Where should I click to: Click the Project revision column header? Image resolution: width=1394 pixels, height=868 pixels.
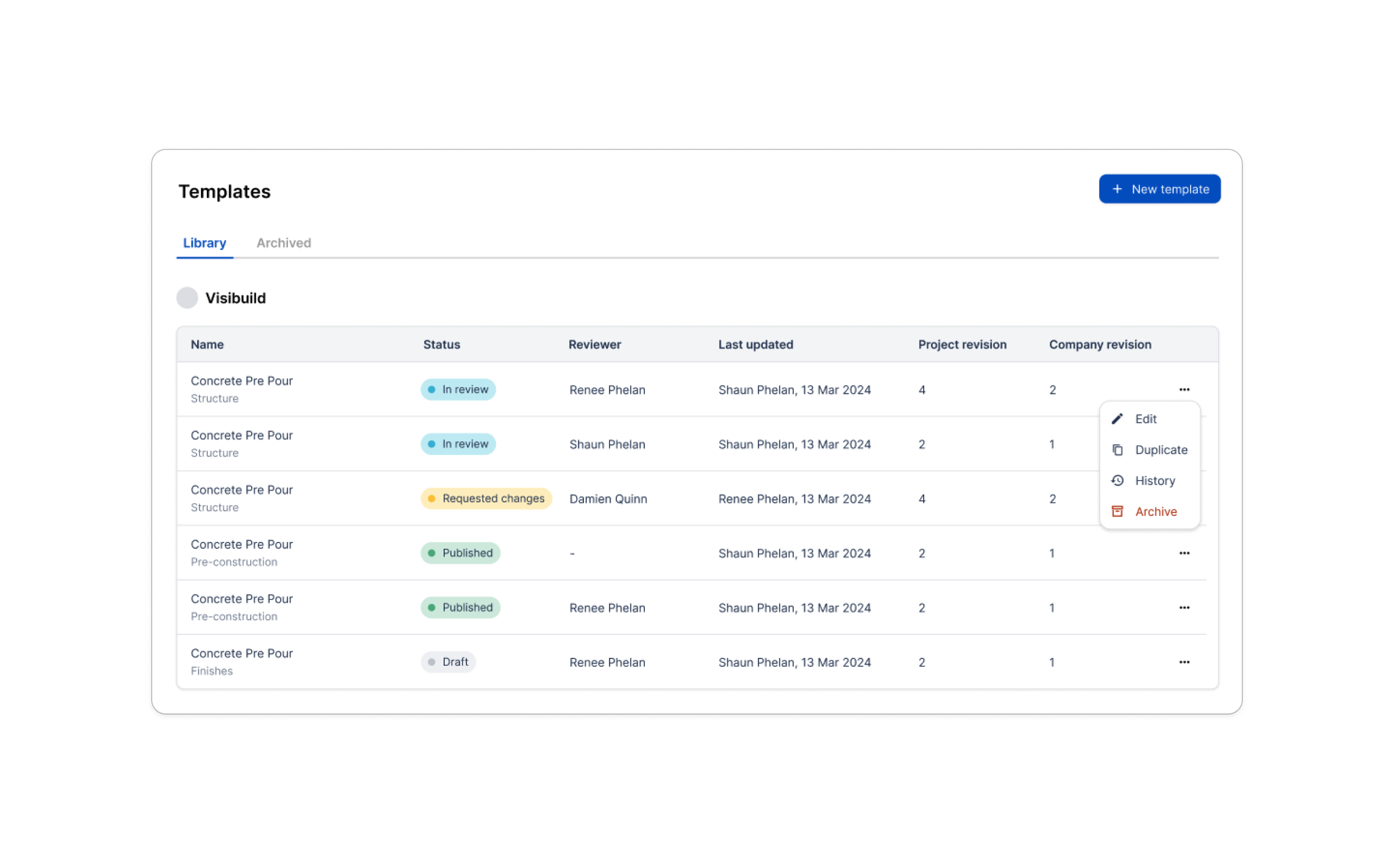(962, 344)
